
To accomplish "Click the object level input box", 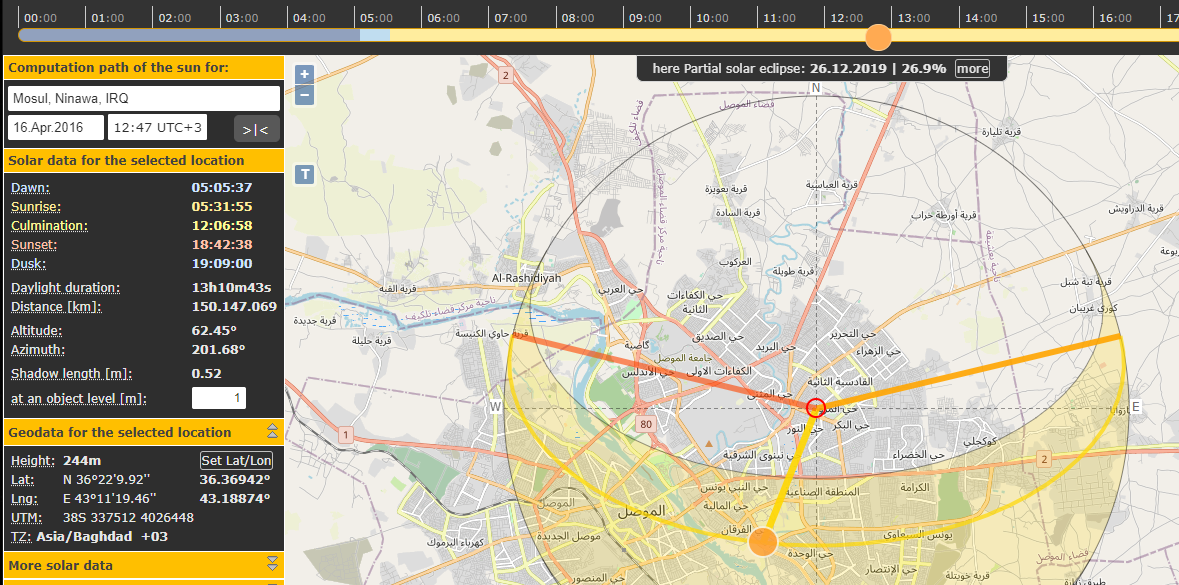I will tap(219, 399).
